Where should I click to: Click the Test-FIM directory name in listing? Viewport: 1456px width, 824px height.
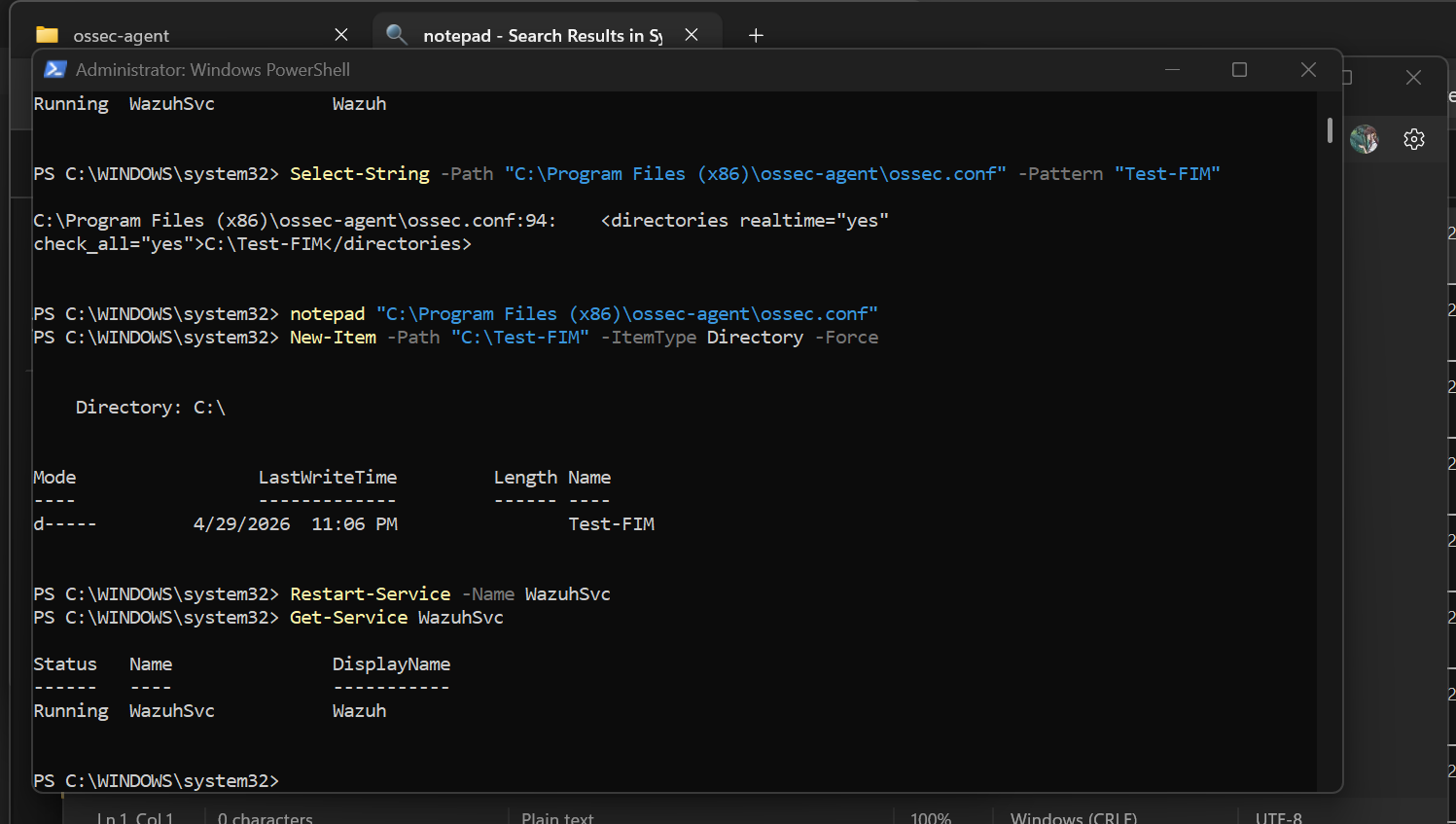coord(612,523)
